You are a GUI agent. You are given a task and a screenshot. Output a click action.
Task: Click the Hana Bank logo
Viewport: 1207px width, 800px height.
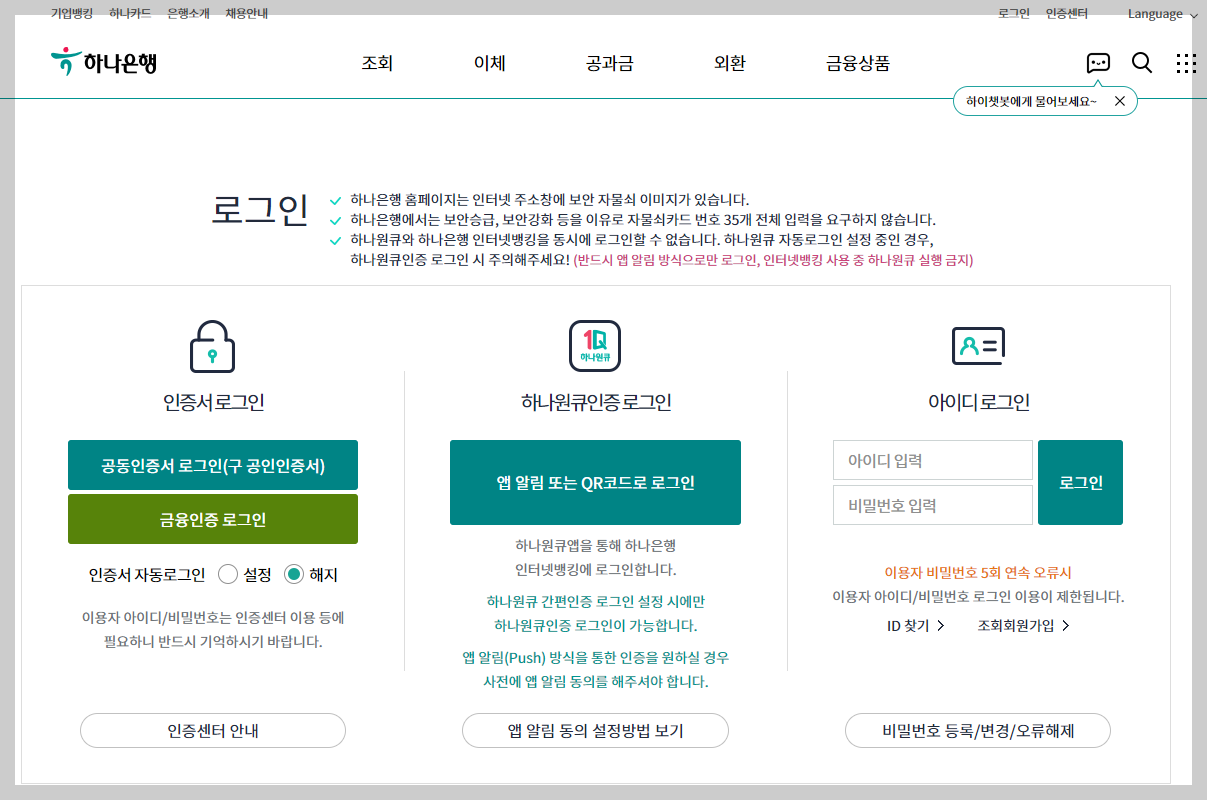[x=104, y=62]
